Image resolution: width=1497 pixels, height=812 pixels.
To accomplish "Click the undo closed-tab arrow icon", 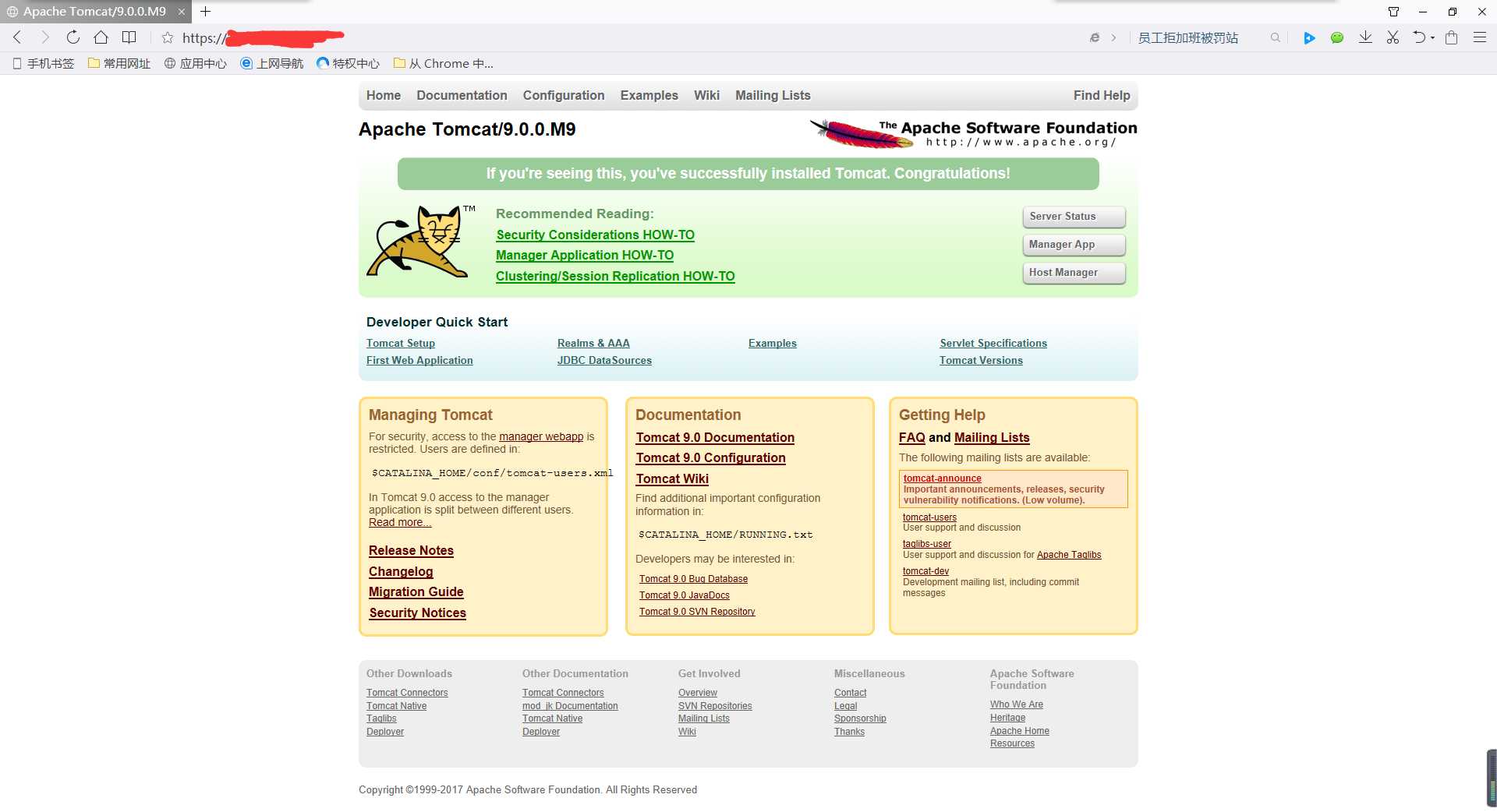I will pos(1419,37).
